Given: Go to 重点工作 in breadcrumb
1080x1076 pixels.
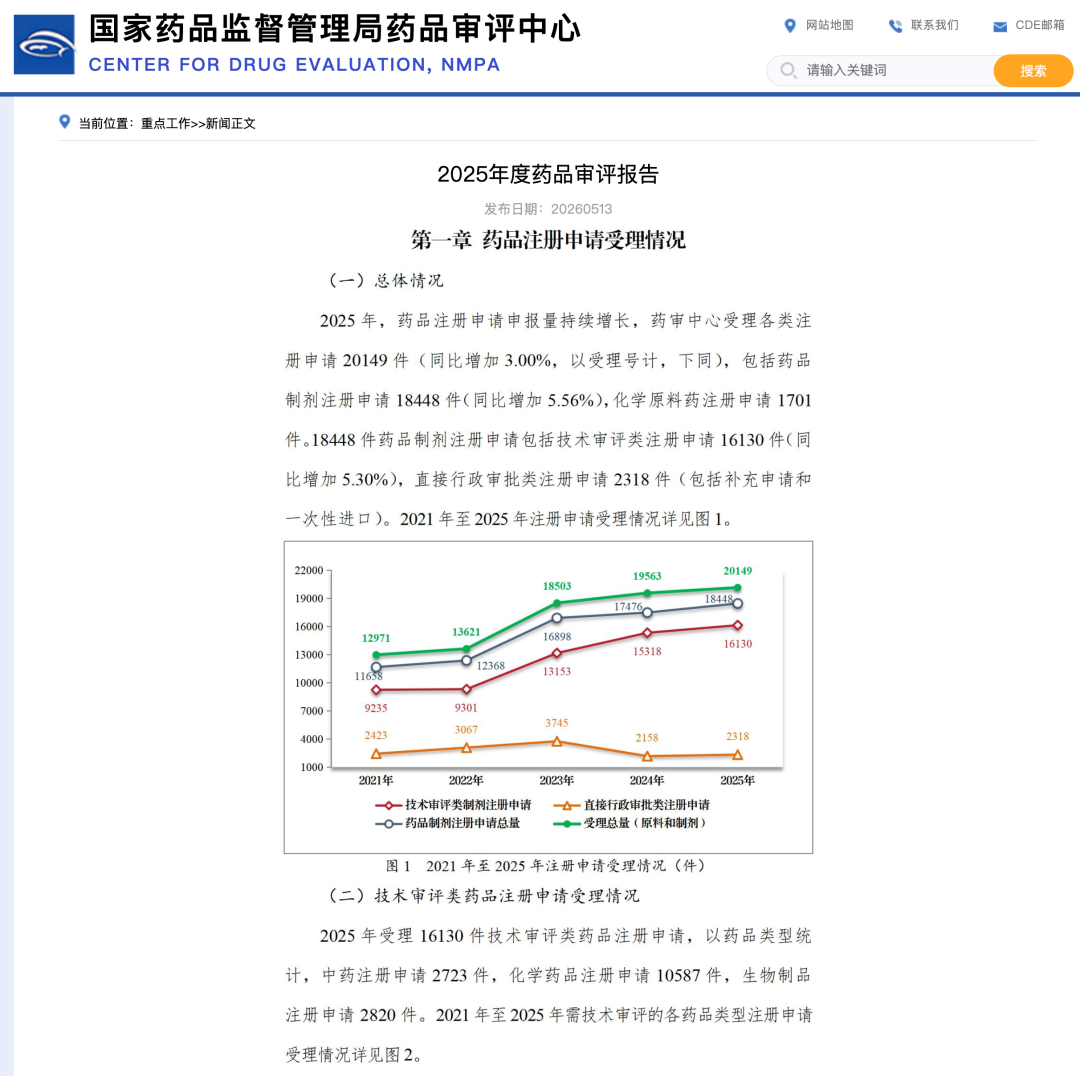Looking at the screenshot, I should [x=165, y=123].
